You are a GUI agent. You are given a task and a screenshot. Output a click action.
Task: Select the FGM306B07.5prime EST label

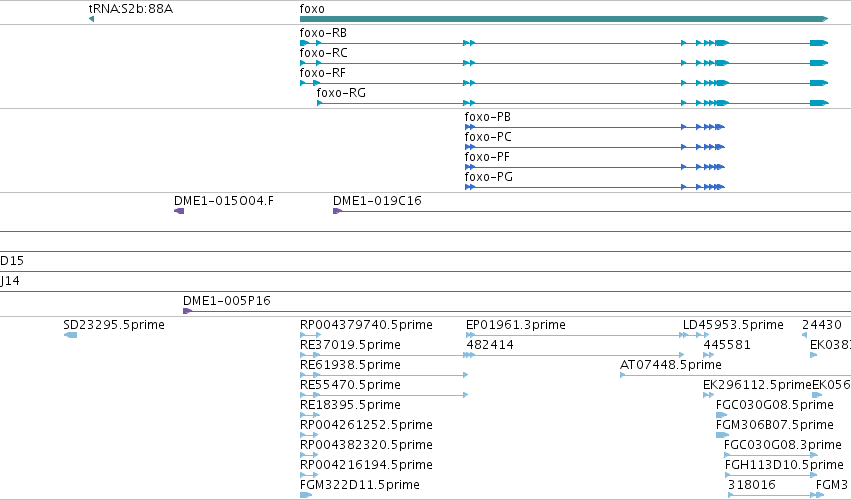774,425
